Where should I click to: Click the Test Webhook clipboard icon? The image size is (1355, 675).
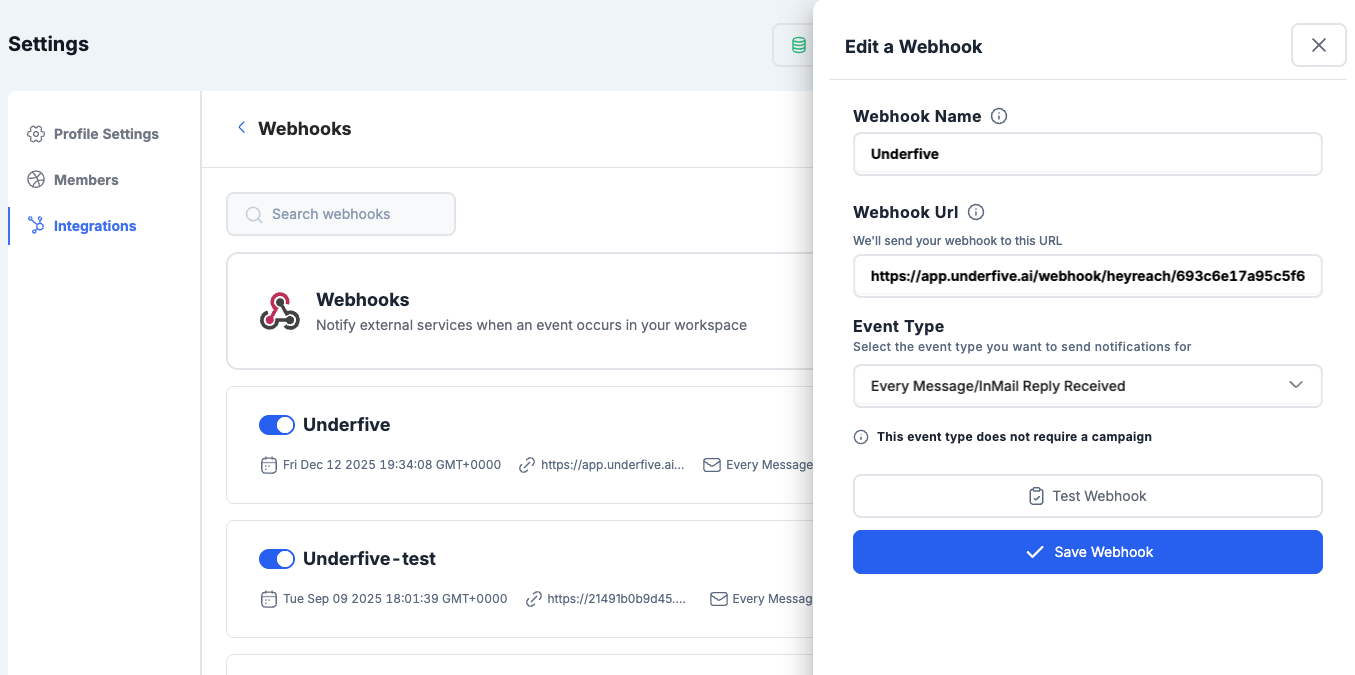click(1036, 495)
